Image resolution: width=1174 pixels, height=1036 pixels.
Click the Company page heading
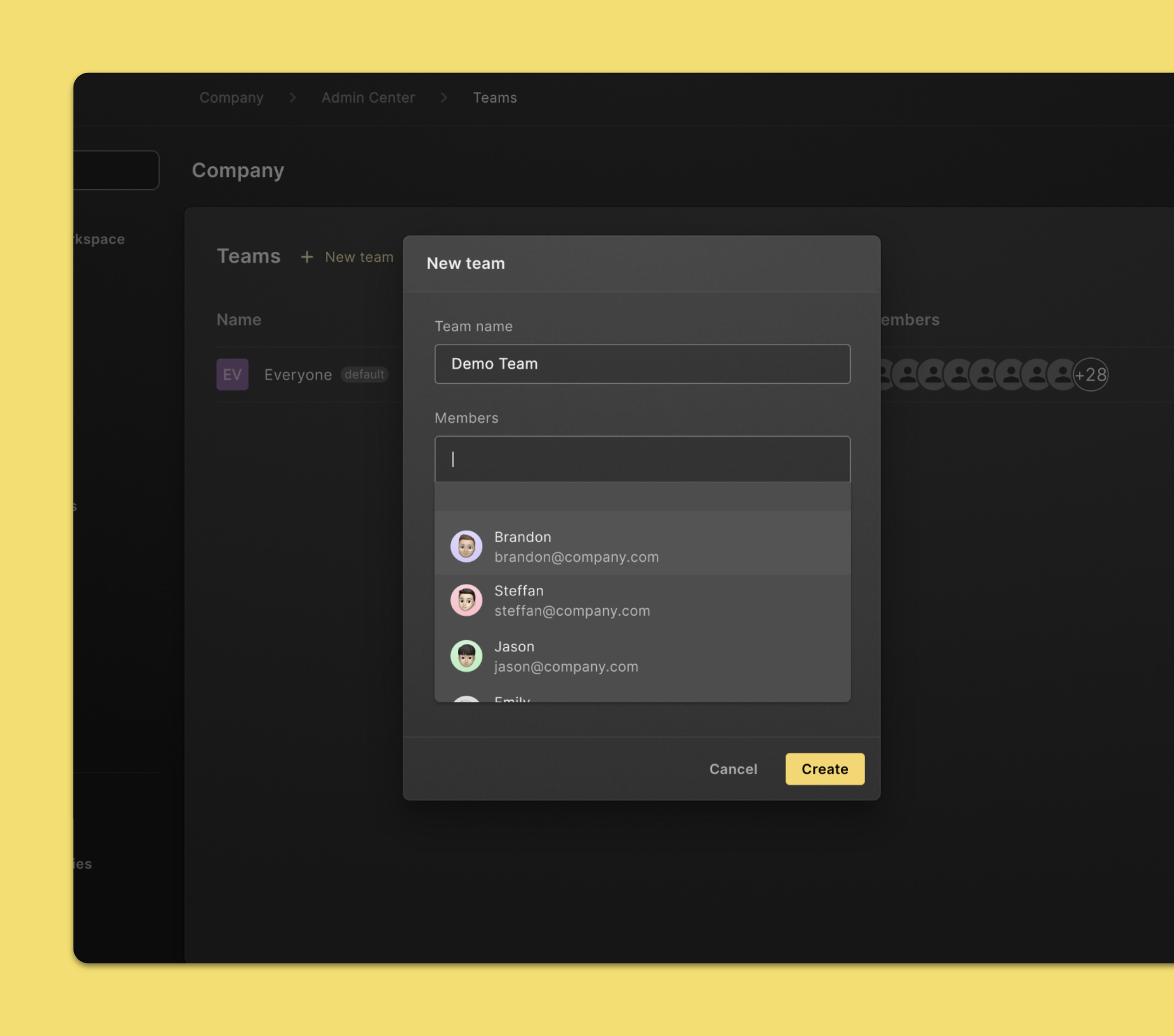(238, 170)
